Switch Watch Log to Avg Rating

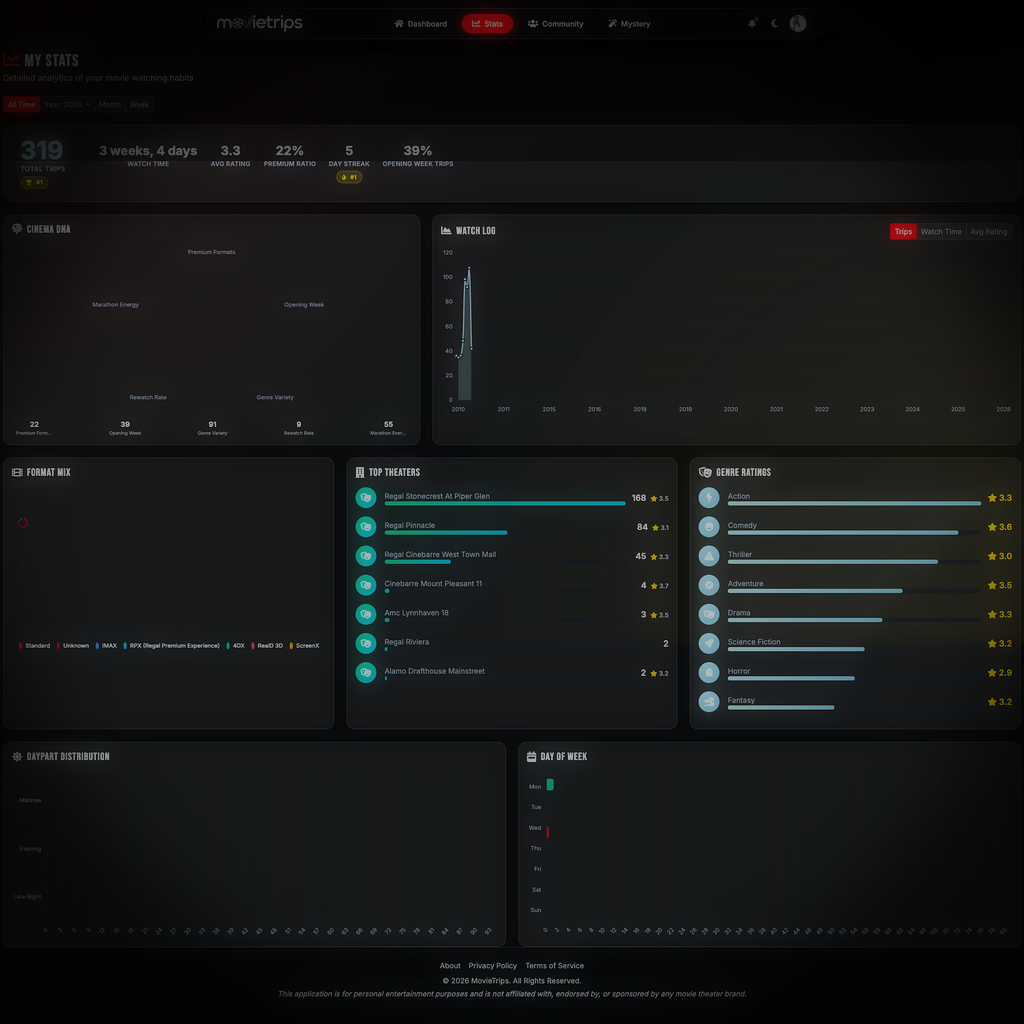click(988, 232)
